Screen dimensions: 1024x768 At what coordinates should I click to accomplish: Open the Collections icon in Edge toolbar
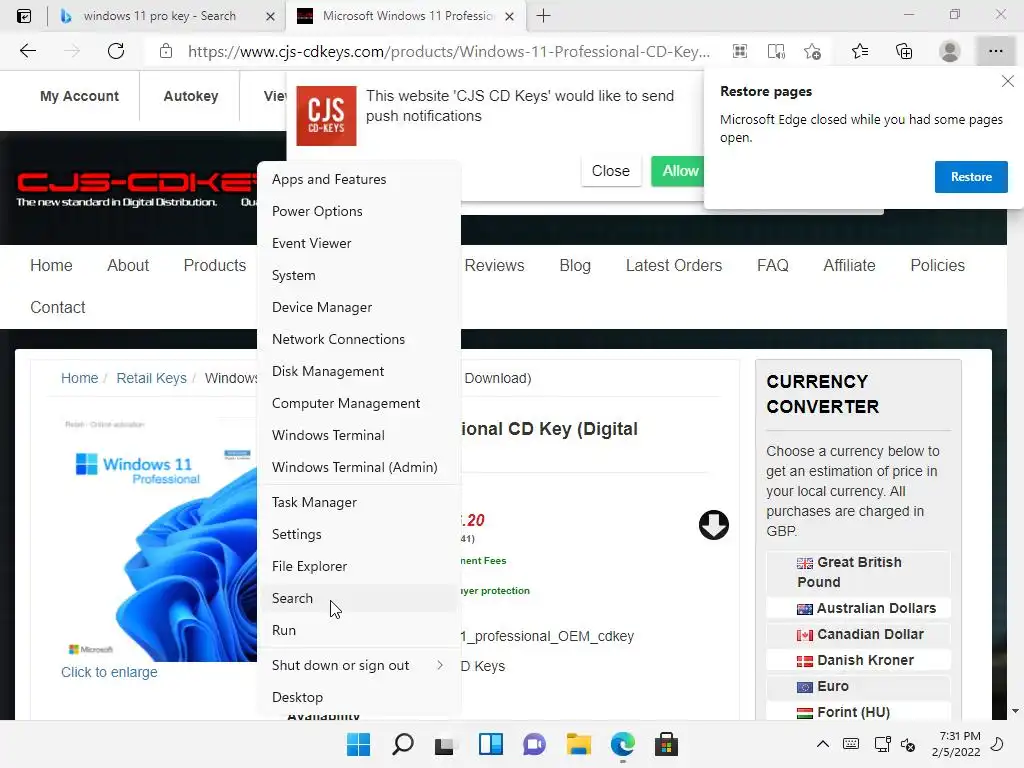[904, 51]
